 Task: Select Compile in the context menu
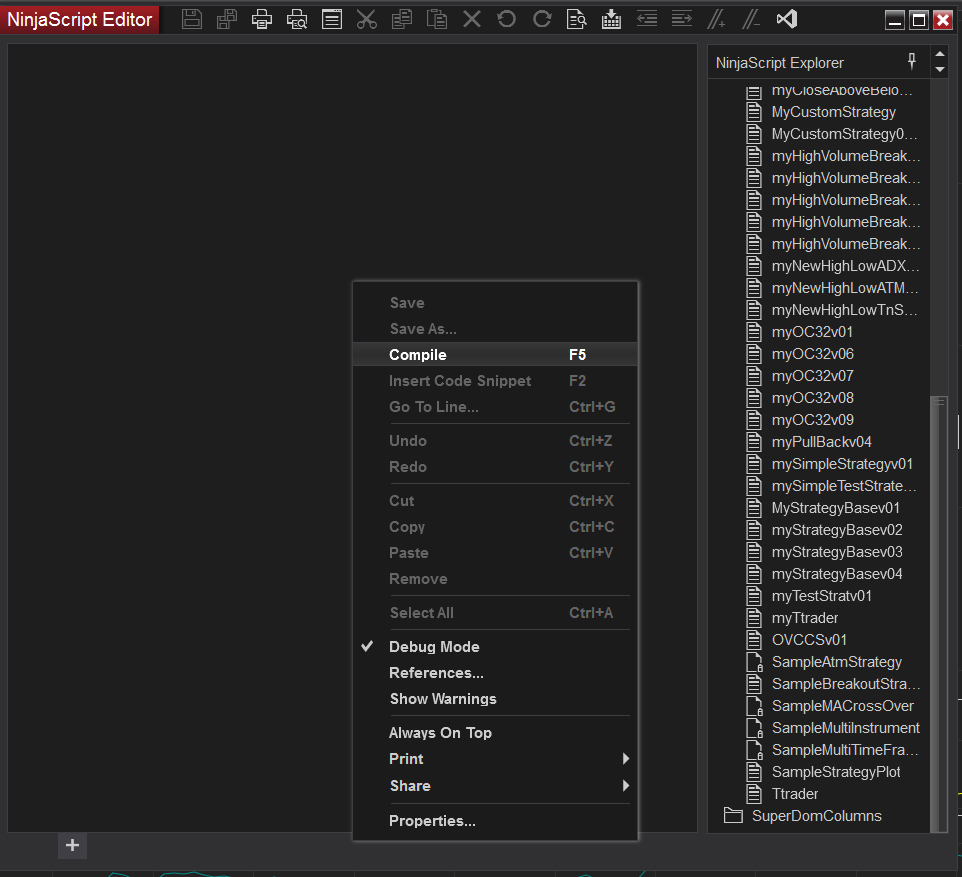[418, 355]
